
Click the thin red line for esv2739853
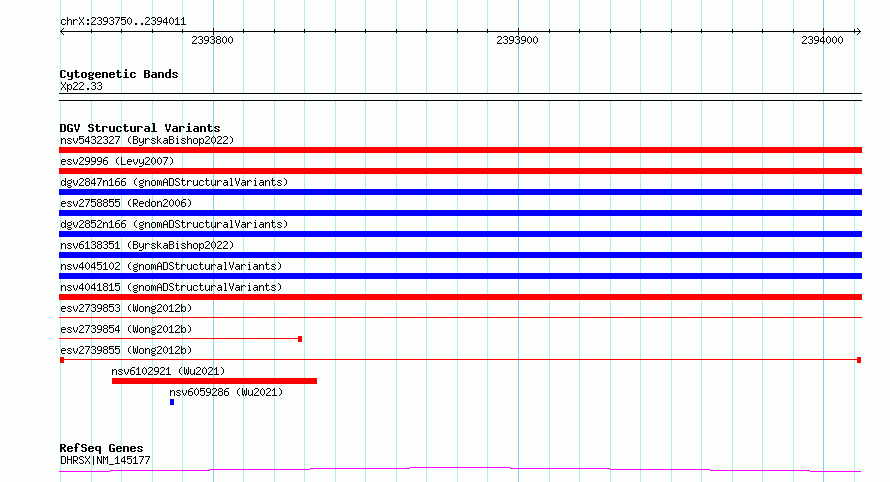pyautogui.click(x=460, y=317)
